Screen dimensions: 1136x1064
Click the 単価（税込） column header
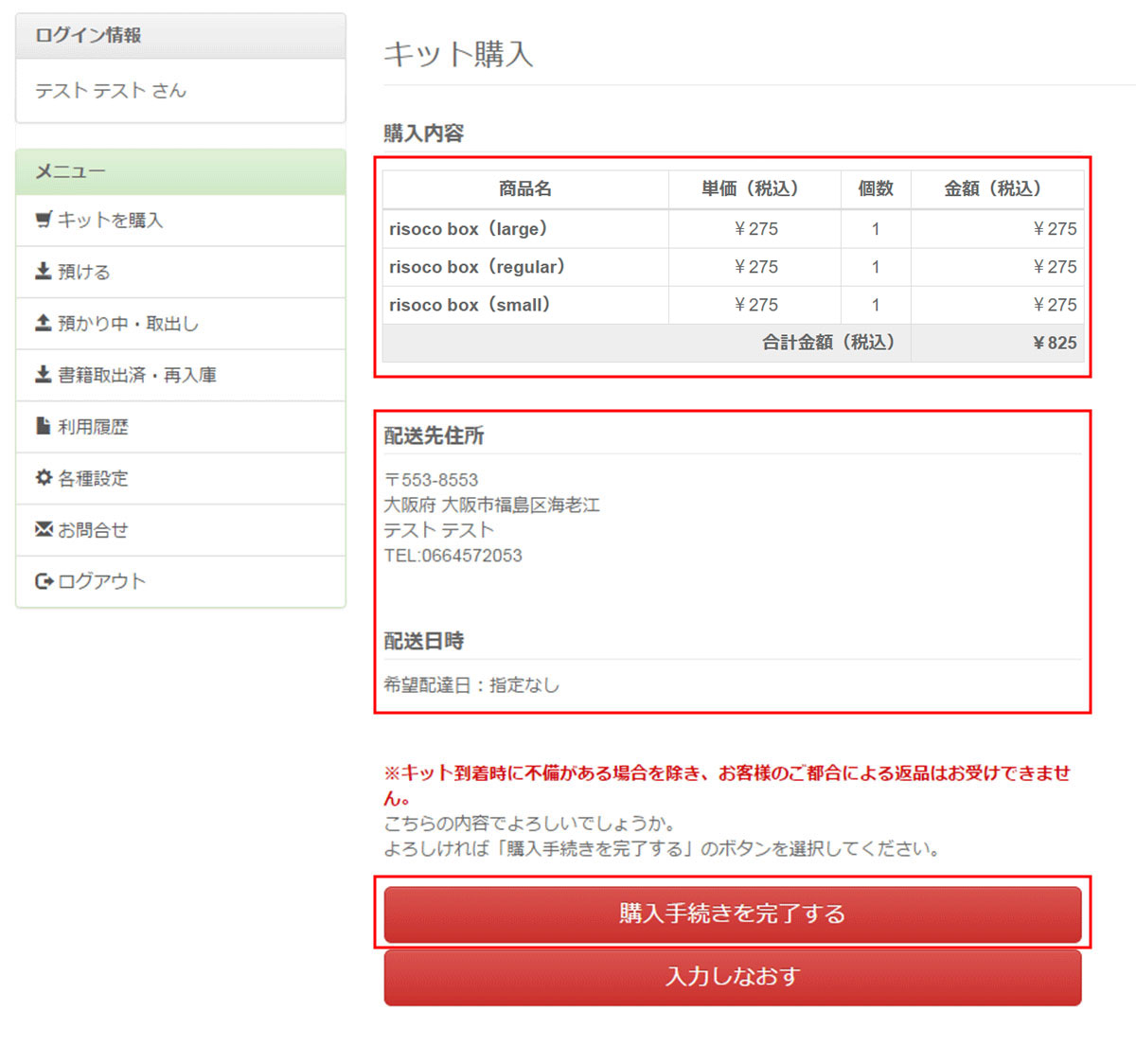click(754, 188)
